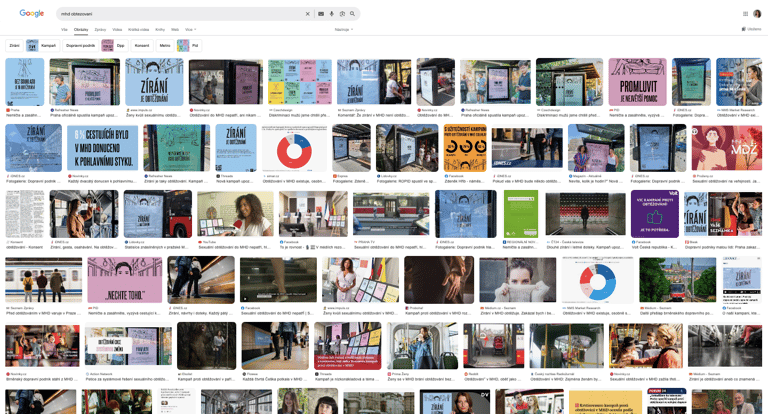Filter by the 'Konsent' chip
Image resolution: width=768 pixels, height=414 pixels.
point(142,46)
